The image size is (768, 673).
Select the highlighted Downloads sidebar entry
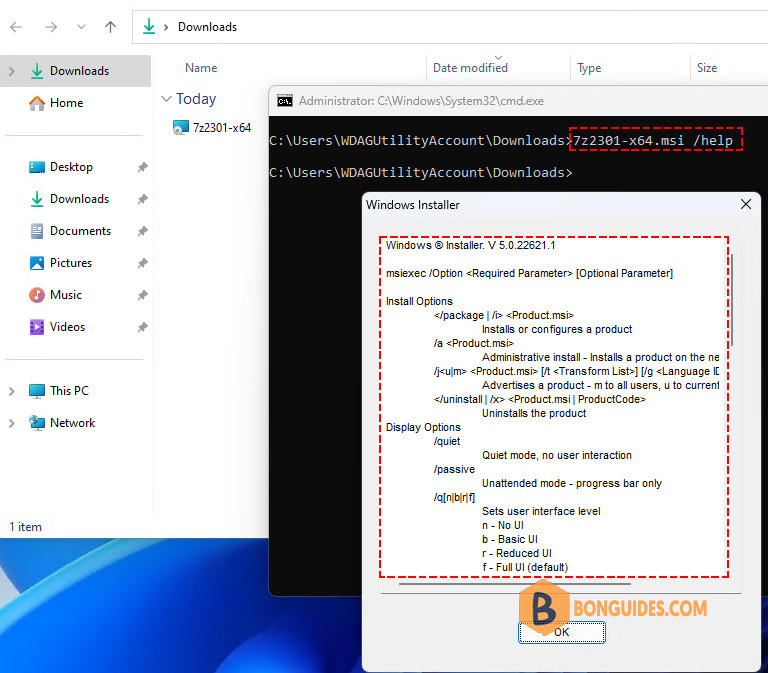click(x=75, y=71)
